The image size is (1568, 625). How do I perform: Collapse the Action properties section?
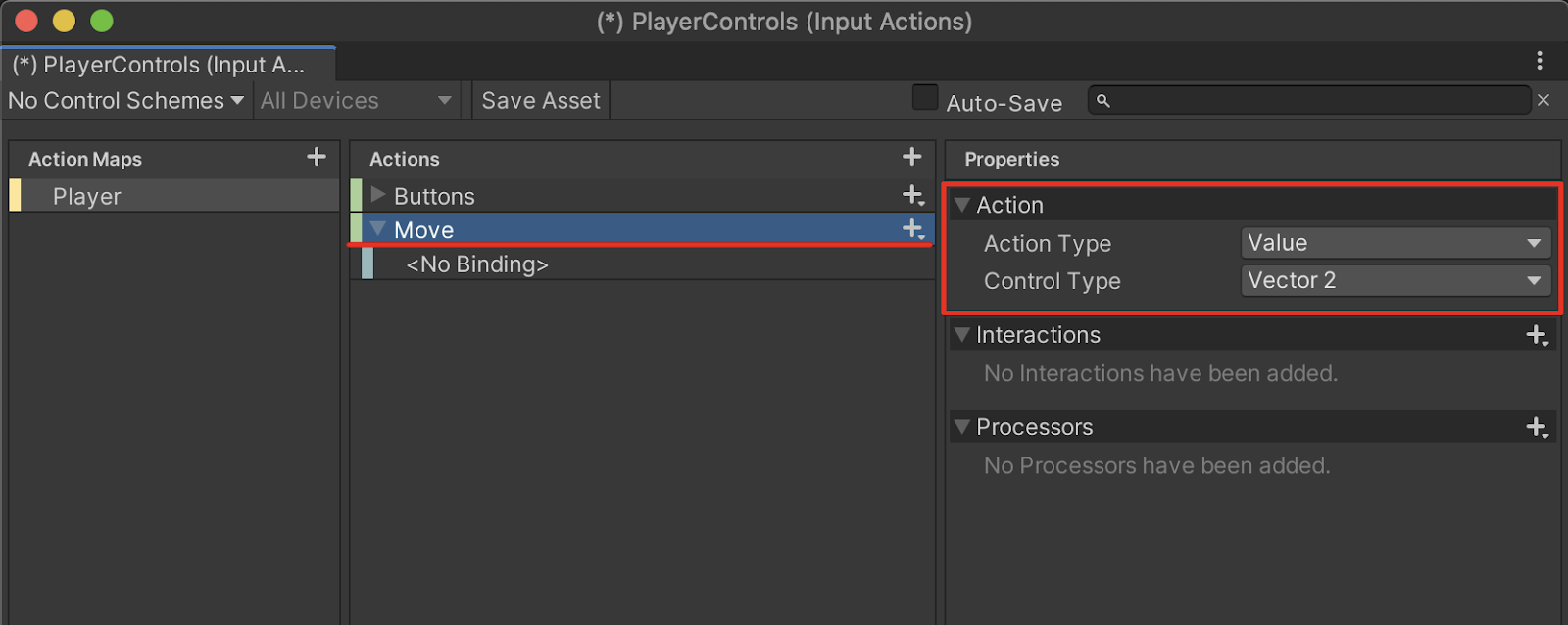point(962,205)
